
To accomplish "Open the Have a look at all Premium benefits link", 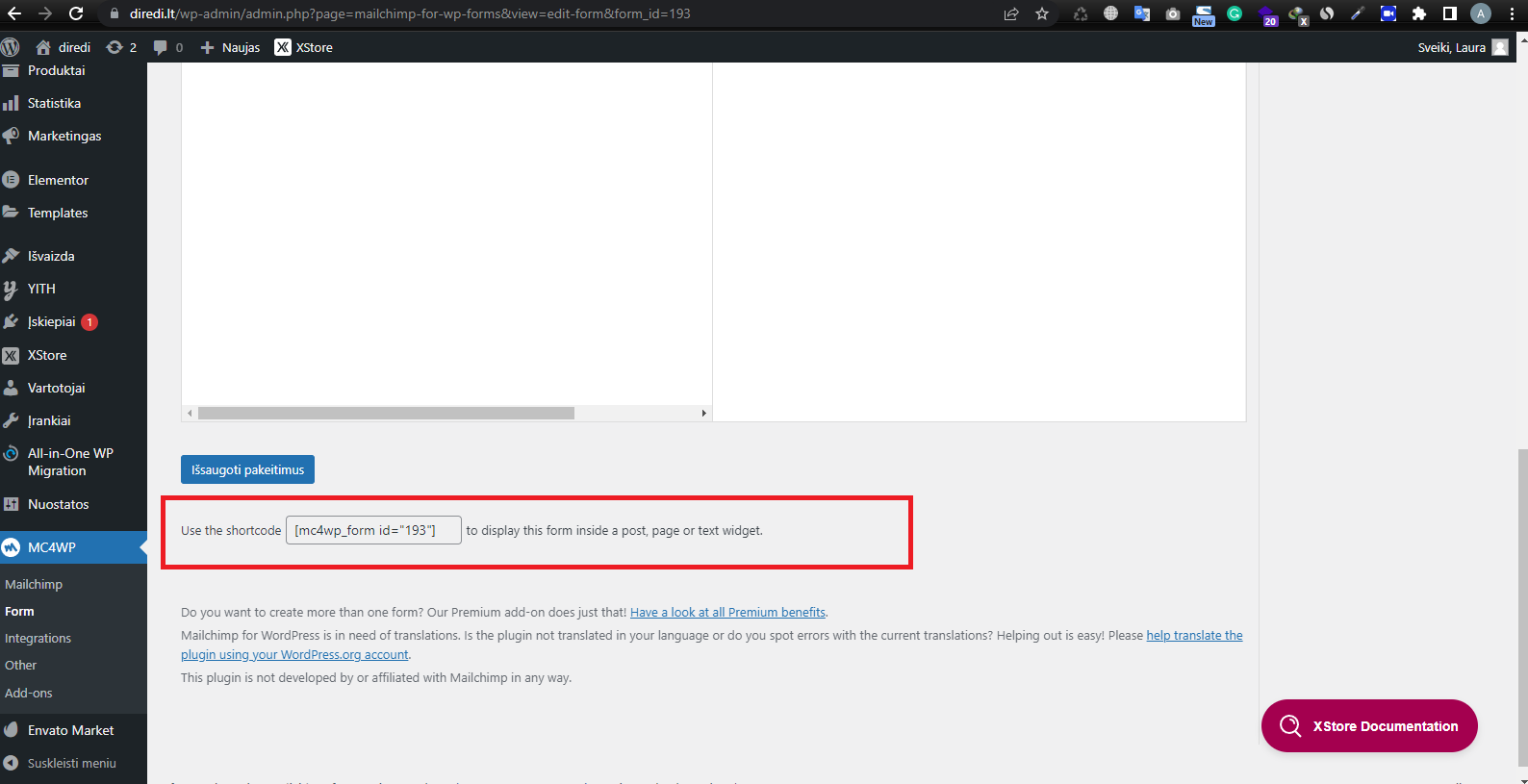I will pyautogui.click(x=727, y=612).
